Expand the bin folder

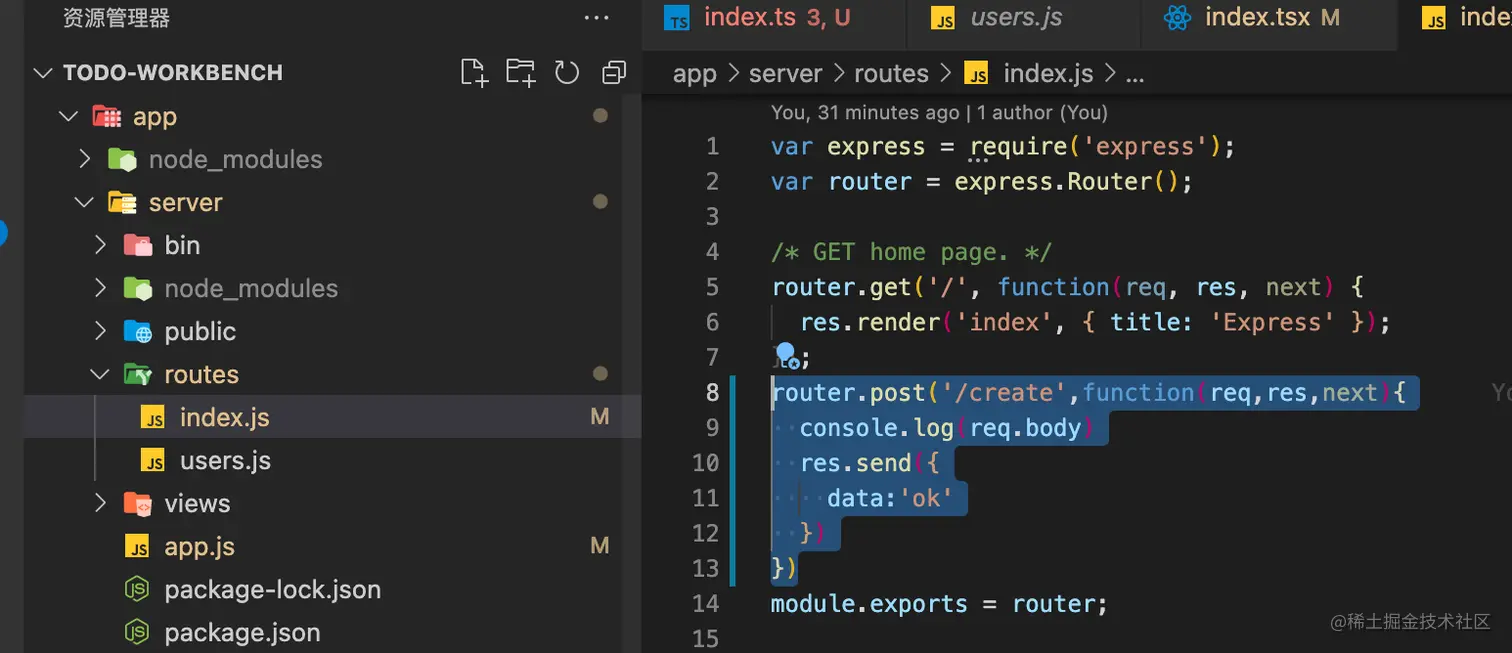(x=100, y=245)
